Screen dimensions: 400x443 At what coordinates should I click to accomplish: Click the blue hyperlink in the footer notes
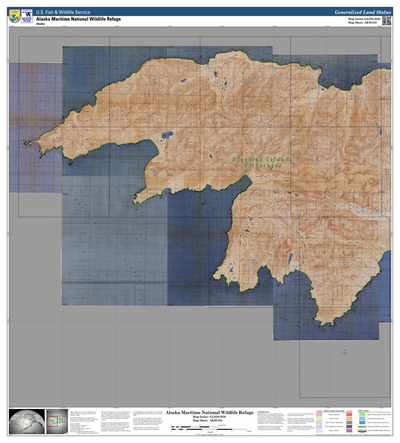pos(147,427)
